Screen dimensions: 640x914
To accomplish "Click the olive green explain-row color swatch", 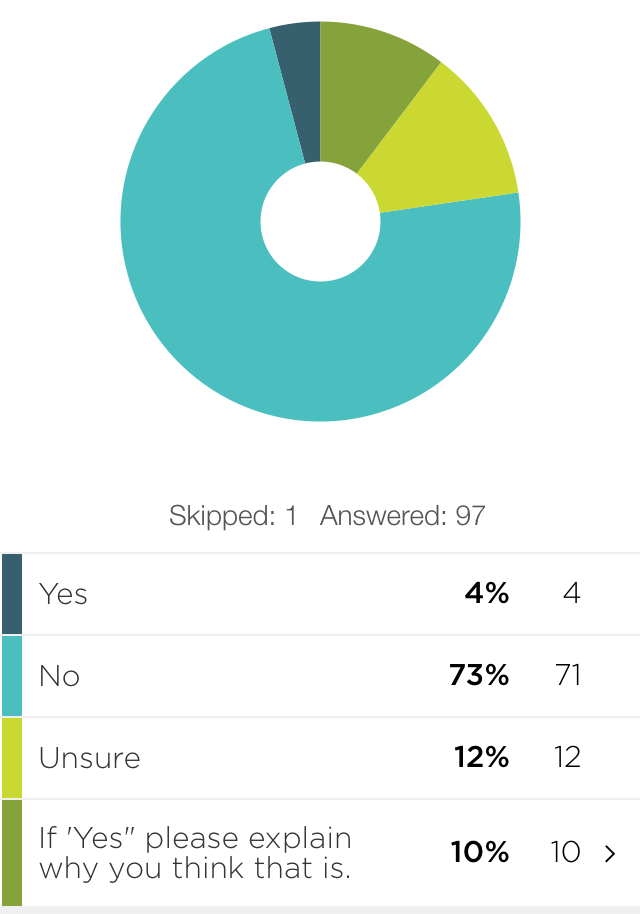I will click(x=12, y=852).
